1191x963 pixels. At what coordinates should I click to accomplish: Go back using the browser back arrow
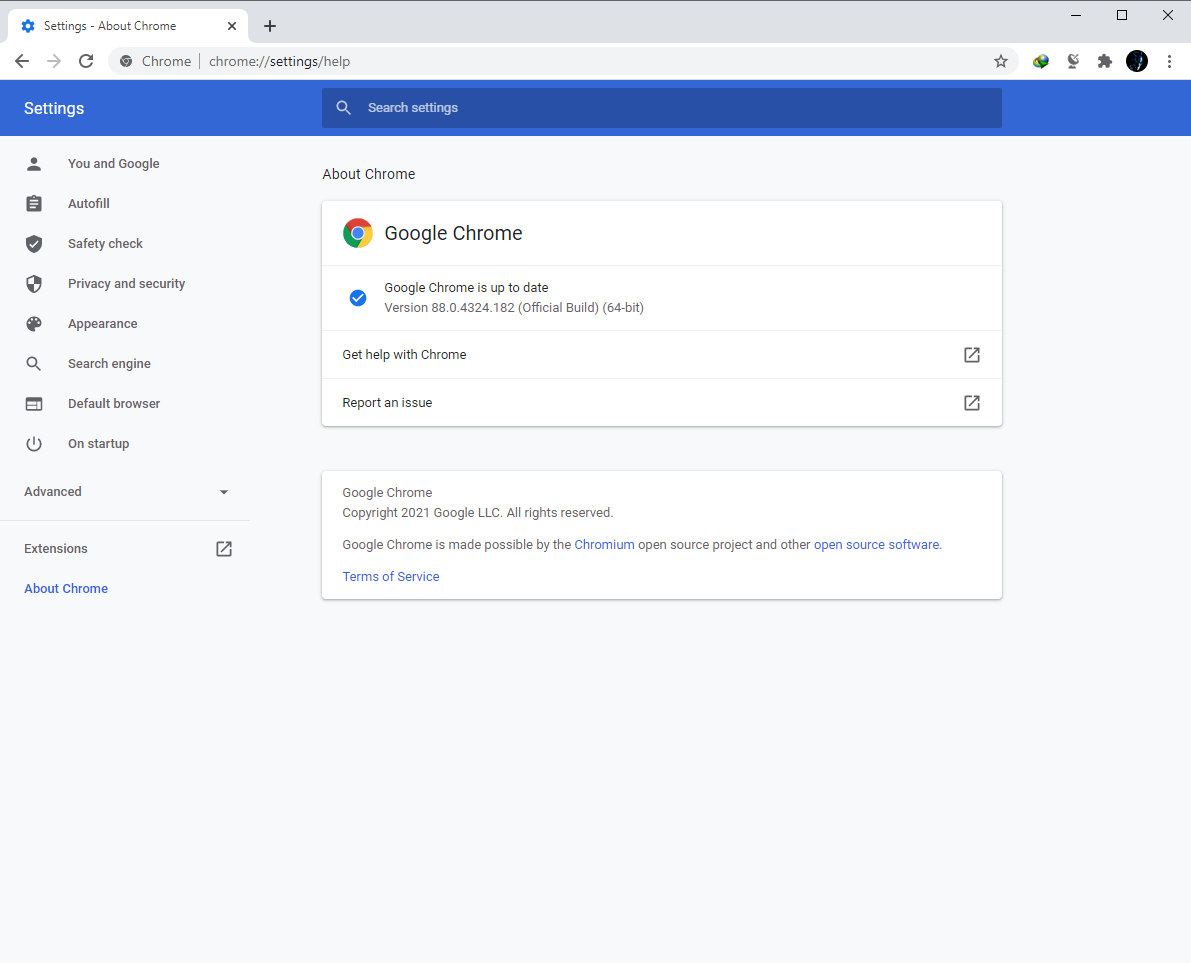pyautogui.click(x=22, y=62)
